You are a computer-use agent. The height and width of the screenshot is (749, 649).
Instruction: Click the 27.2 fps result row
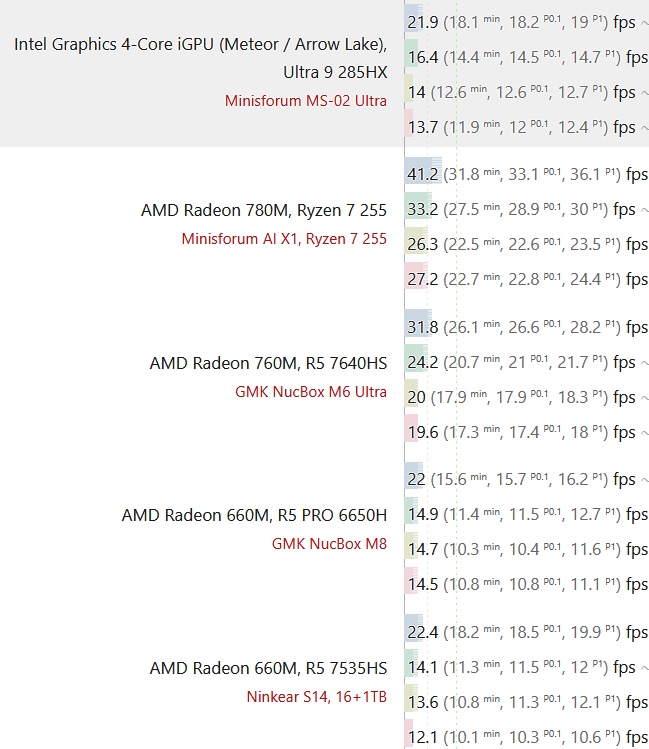(x=527, y=279)
